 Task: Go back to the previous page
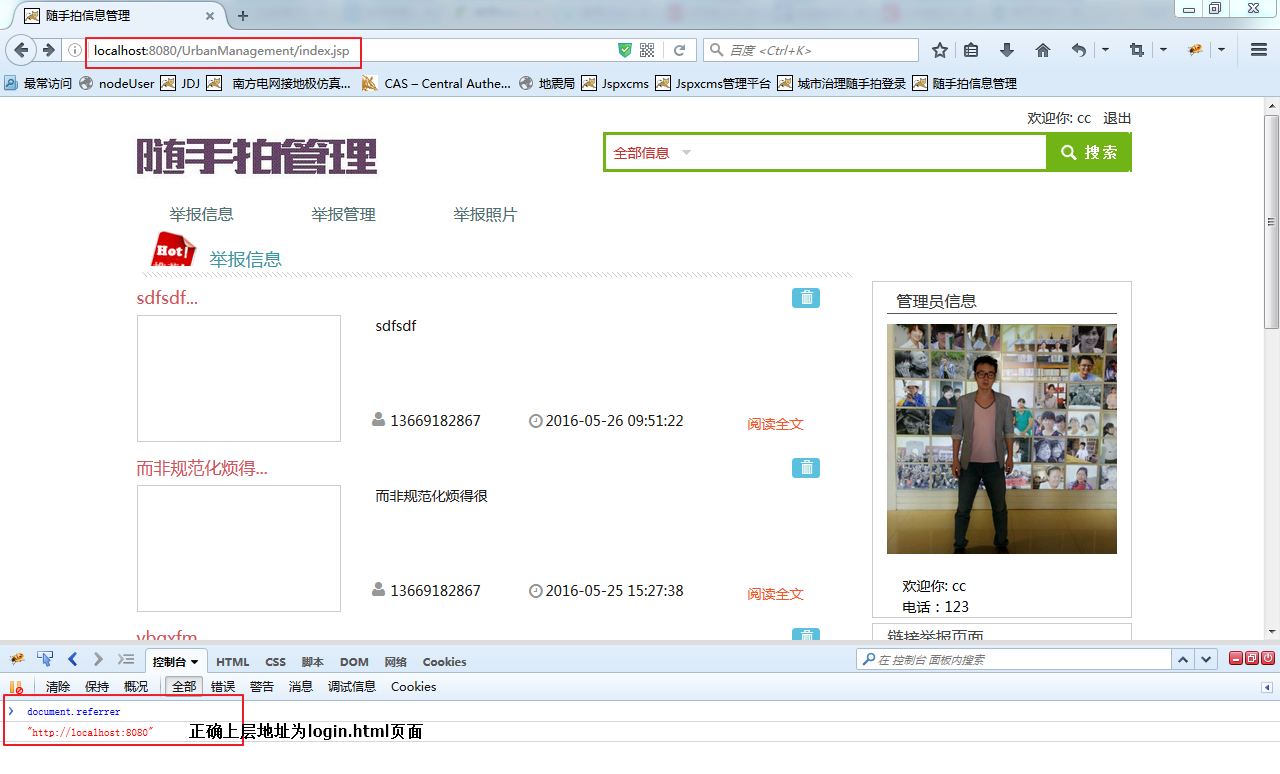(x=22, y=50)
